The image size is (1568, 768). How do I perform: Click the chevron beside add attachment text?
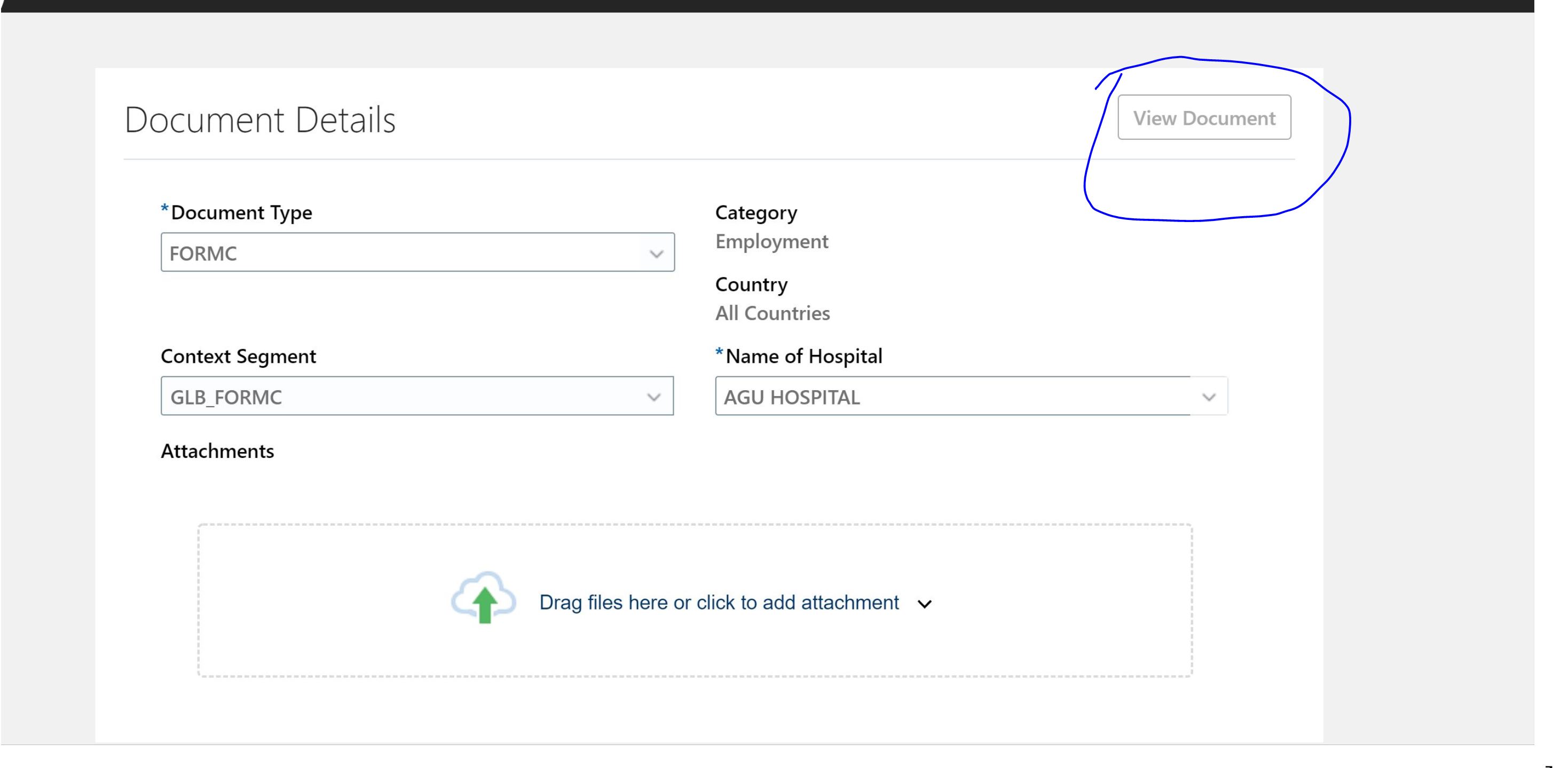click(x=924, y=604)
